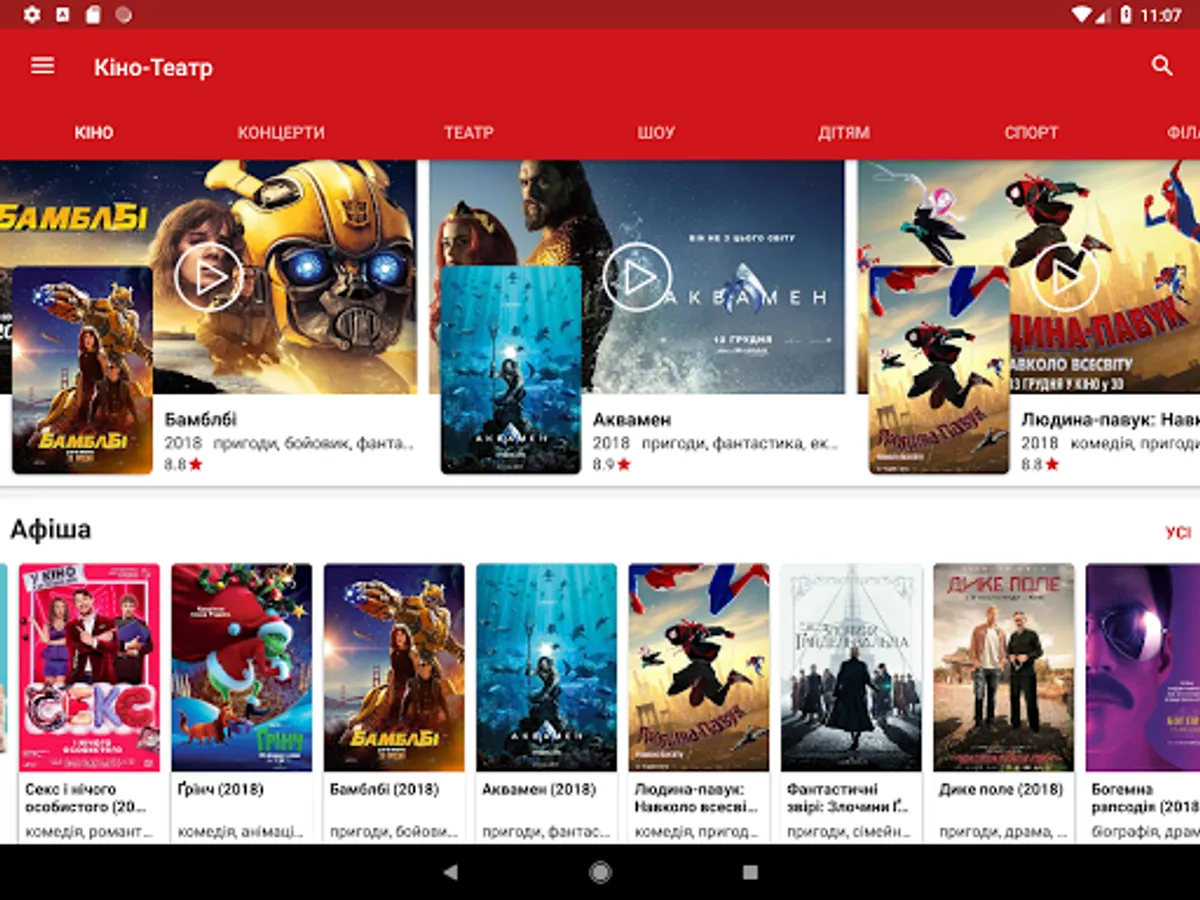Open settings gear in status bar
The height and width of the screenshot is (900, 1200).
tap(31, 14)
